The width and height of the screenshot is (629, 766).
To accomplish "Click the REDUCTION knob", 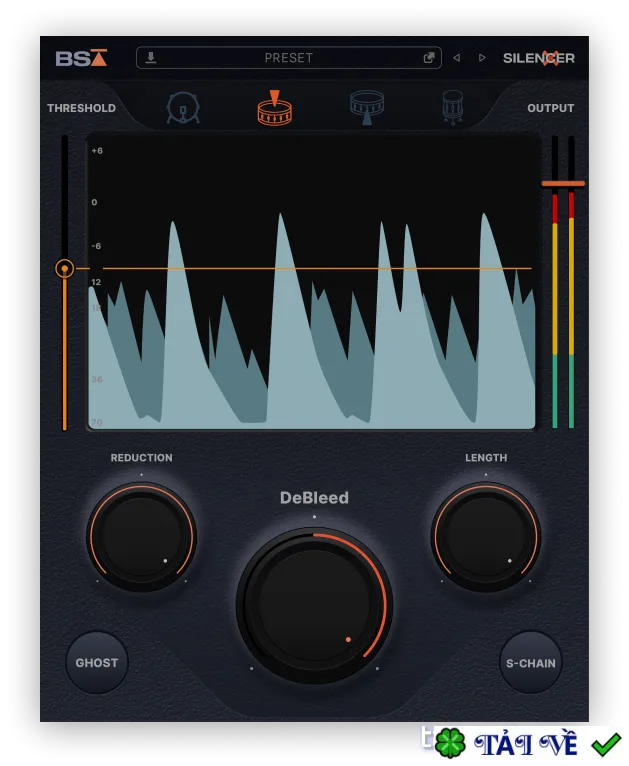I will [142, 536].
